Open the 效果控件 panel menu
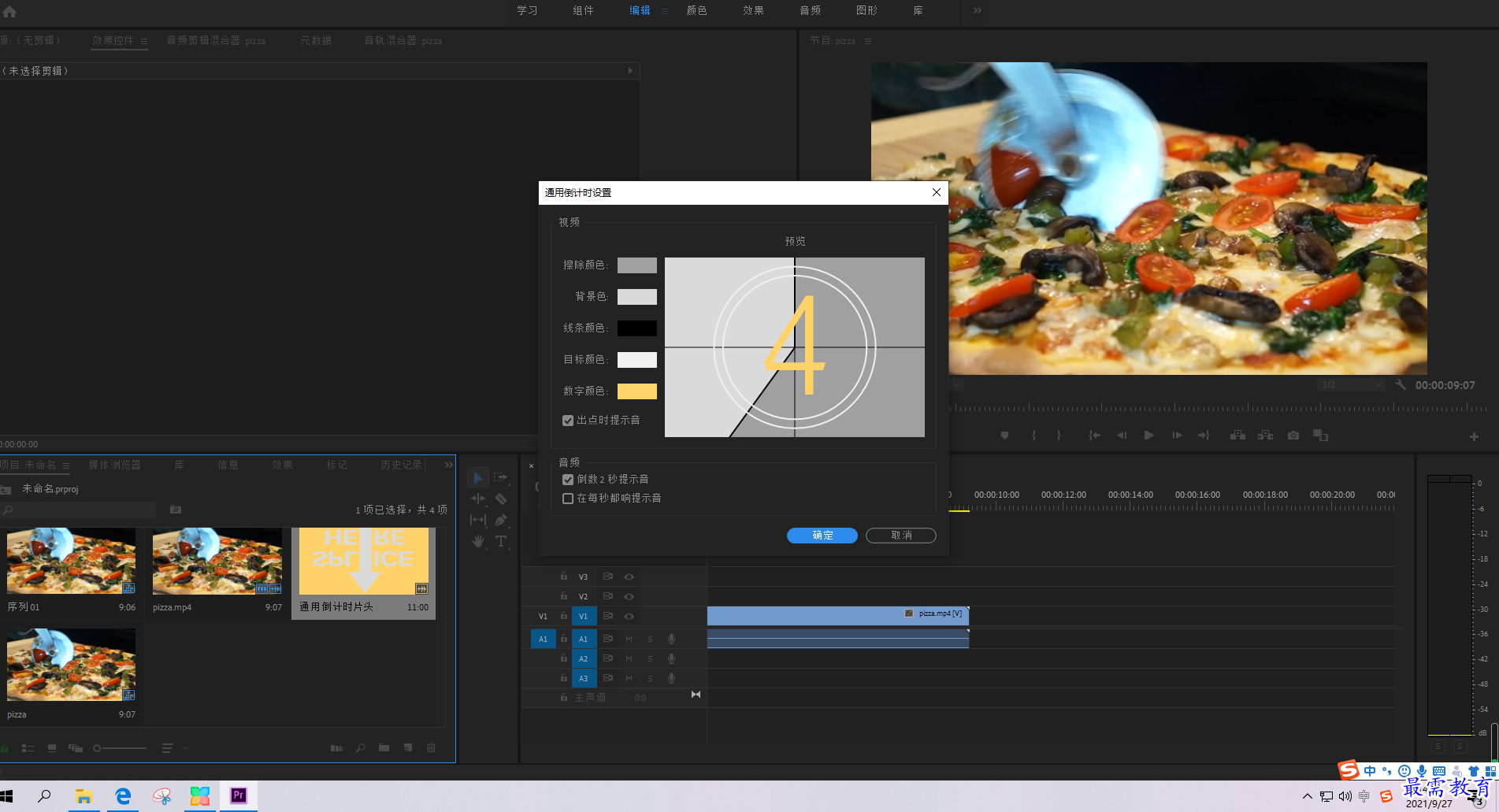 click(144, 41)
